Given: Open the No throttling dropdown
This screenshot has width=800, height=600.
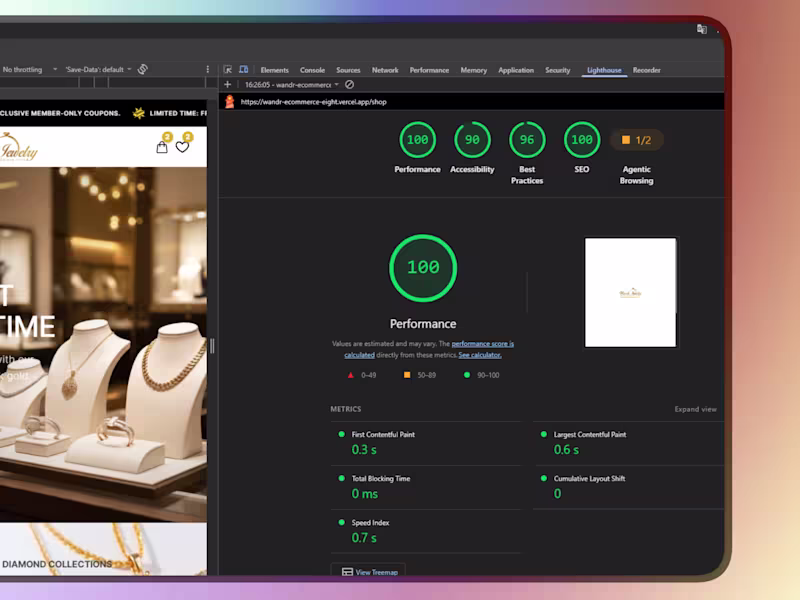Looking at the screenshot, I should tap(30, 69).
